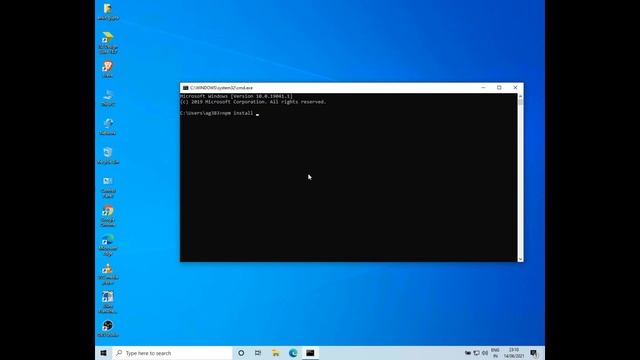This screenshot has width=640, height=360.
Task: Open Microsoft Edge from the taskbar
Action: [x=293, y=353]
